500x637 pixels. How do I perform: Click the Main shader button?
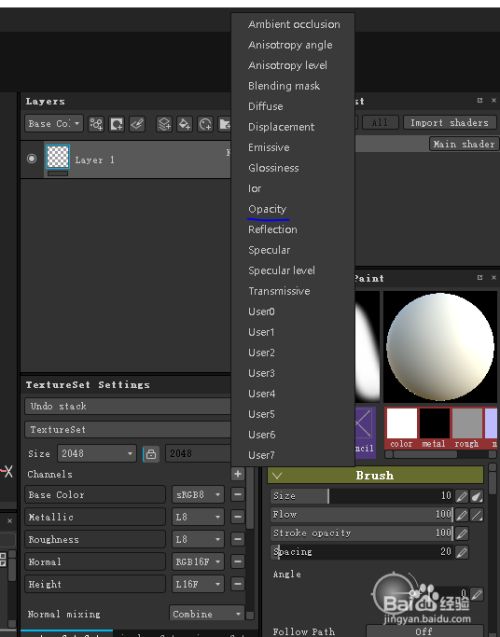(x=464, y=144)
